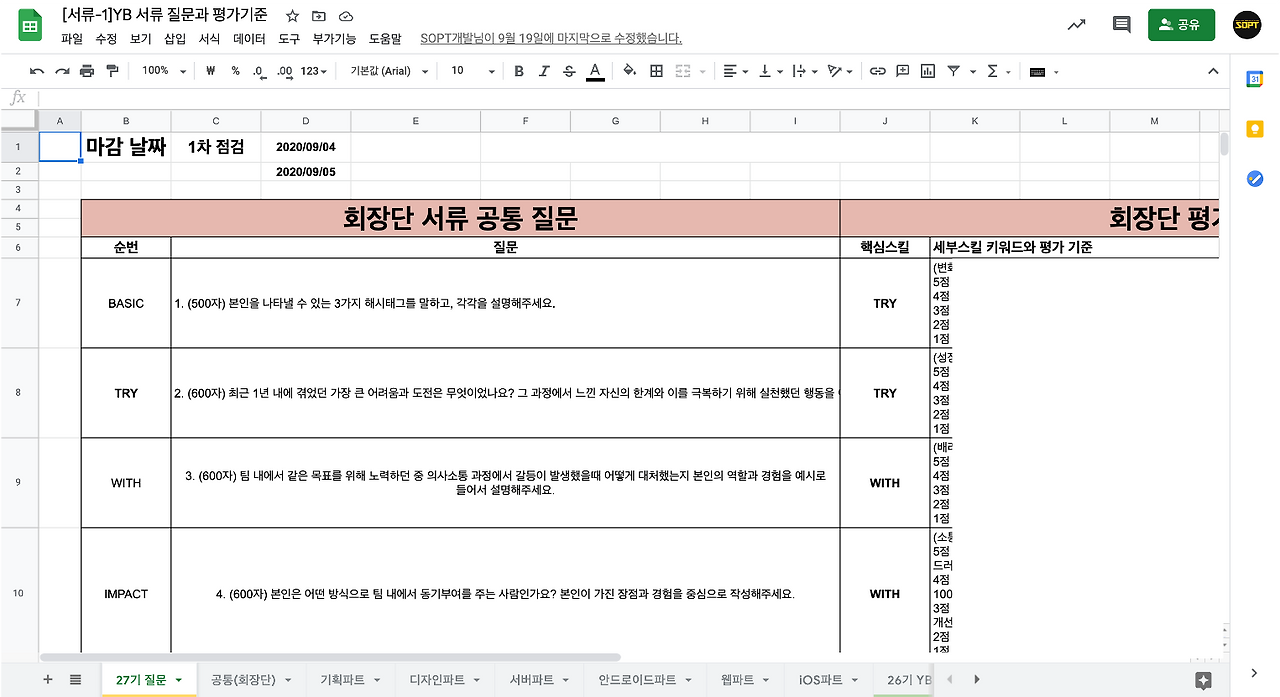The width and height of the screenshot is (1280, 697).
Task: Open the 파일 menu
Action: pos(72,39)
